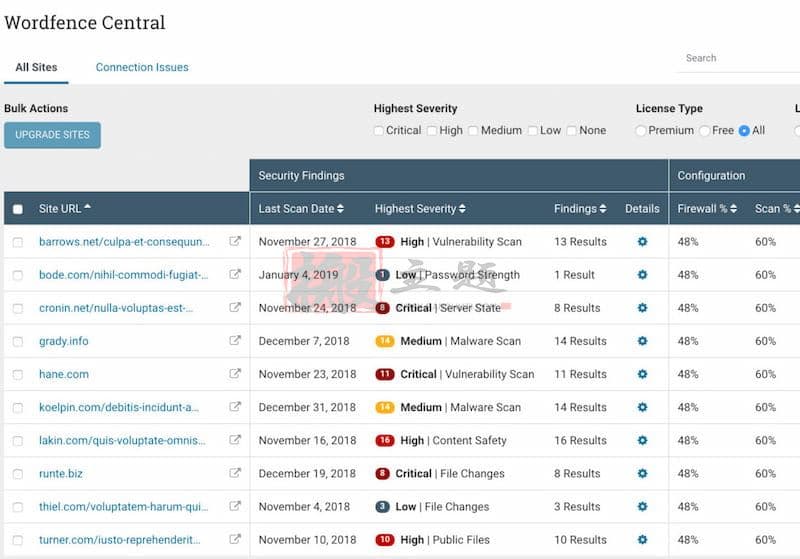Screen dimensions: 800x559
Task: Click the Search input field
Action: pyautogui.click(x=739, y=58)
